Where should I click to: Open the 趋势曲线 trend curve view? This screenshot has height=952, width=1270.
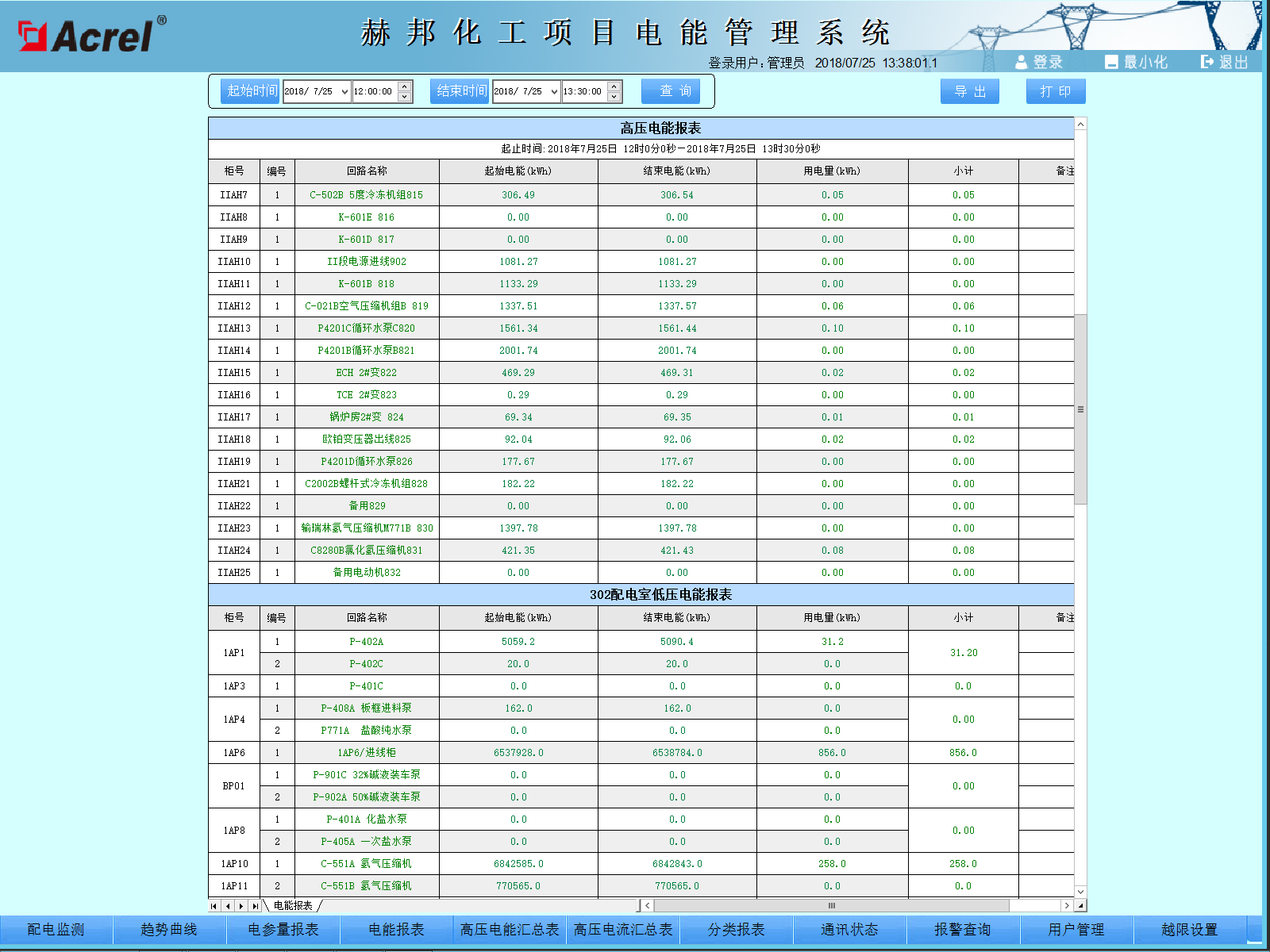click(x=169, y=929)
